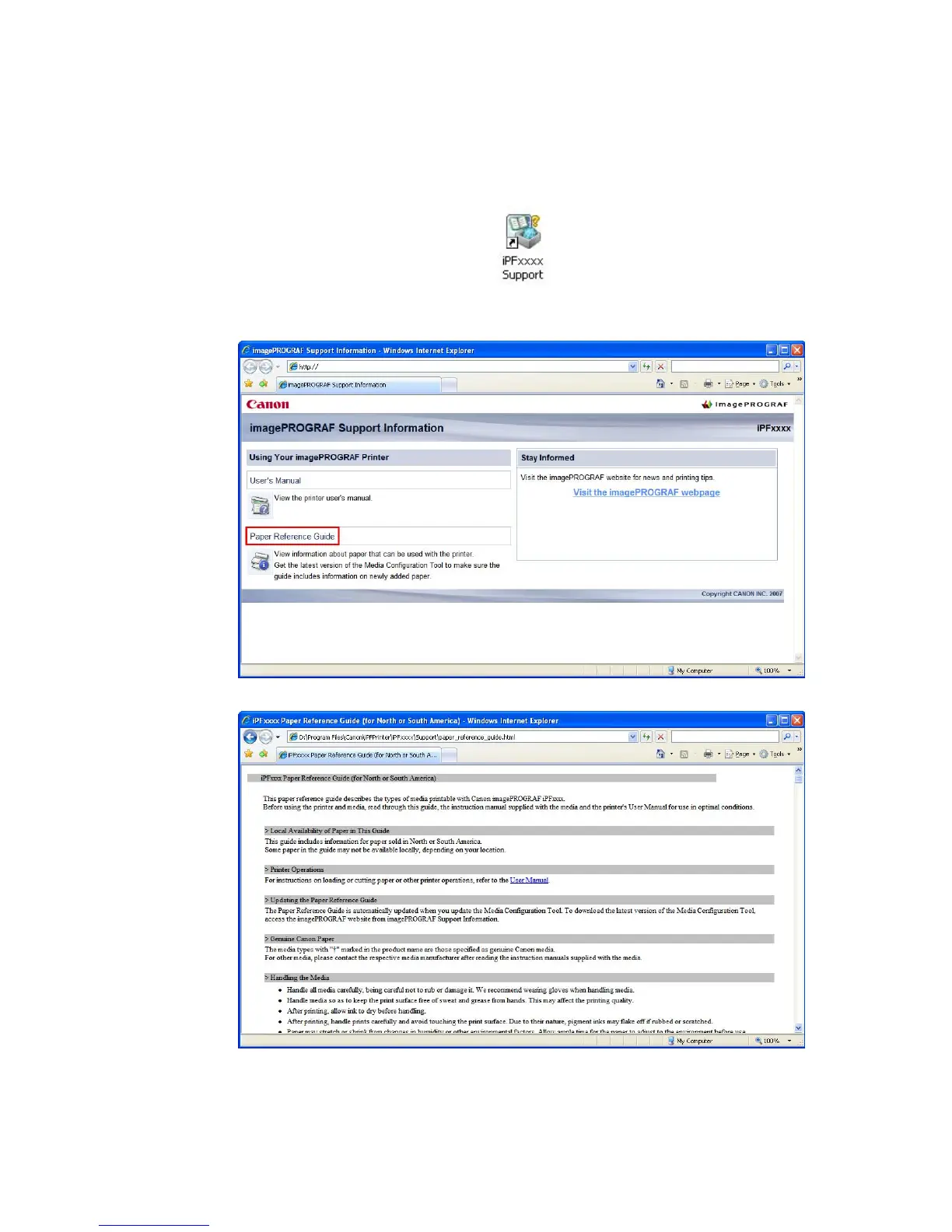Click Home icon in Paper Reference Guide window
Viewport: 952px width, 1232px height.
pos(660,754)
